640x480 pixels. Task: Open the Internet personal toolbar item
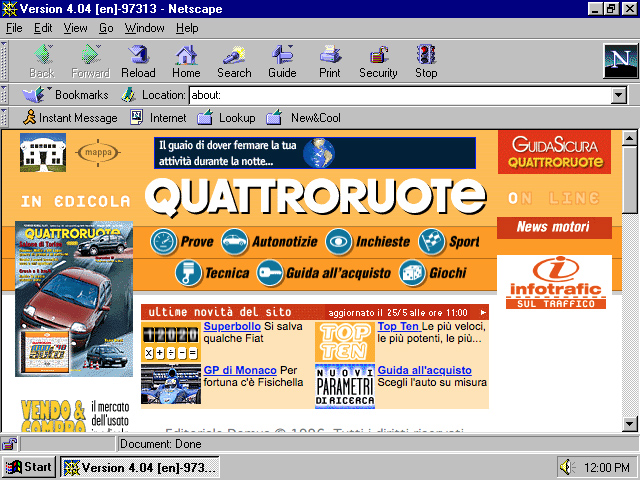point(158,118)
